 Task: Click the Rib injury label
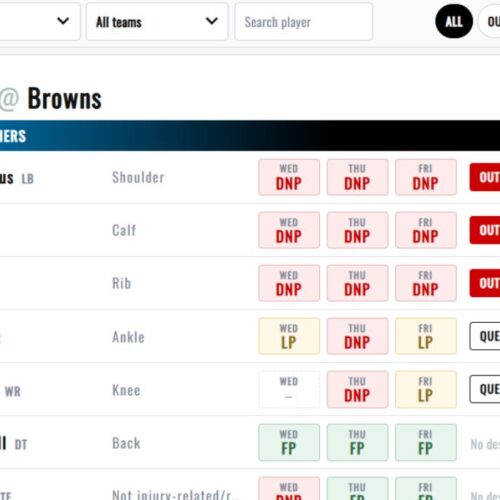121,283
